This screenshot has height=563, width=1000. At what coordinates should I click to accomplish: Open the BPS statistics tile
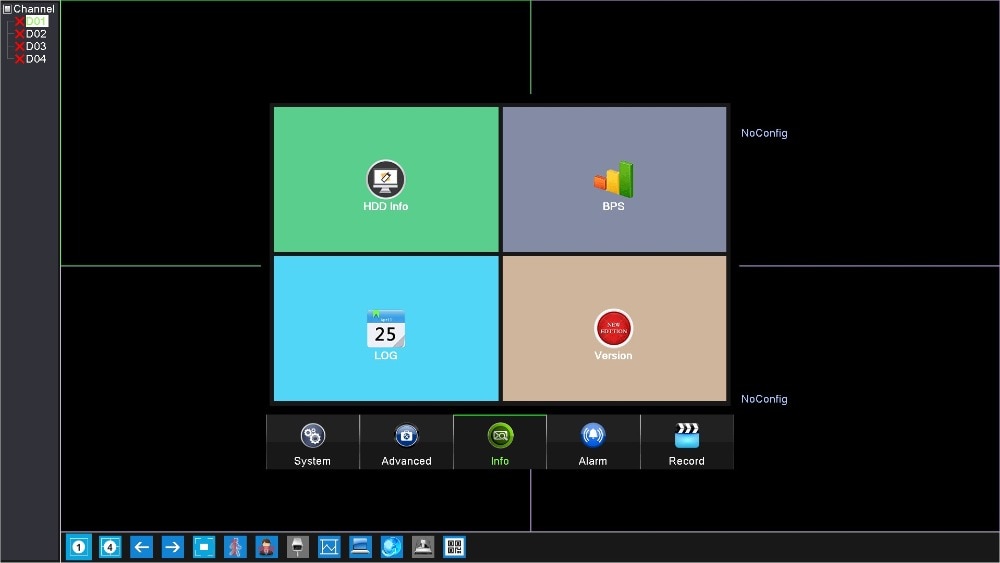614,179
